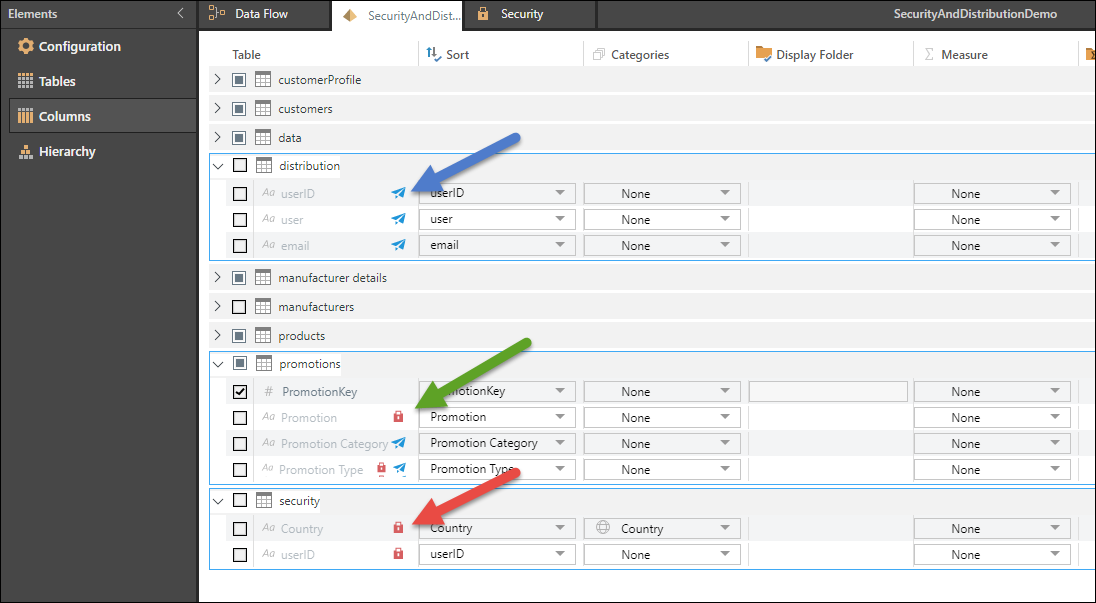The image size is (1096, 603).
Task: Open the Measure dropdown for Promotion Type
Action: pyautogui.click(x=991, y=470)
